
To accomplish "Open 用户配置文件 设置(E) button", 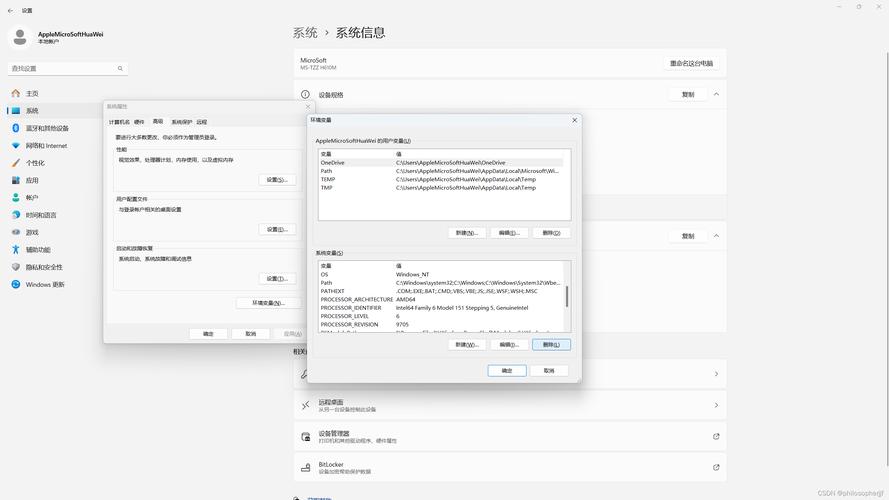I will (x=277, y=230).
